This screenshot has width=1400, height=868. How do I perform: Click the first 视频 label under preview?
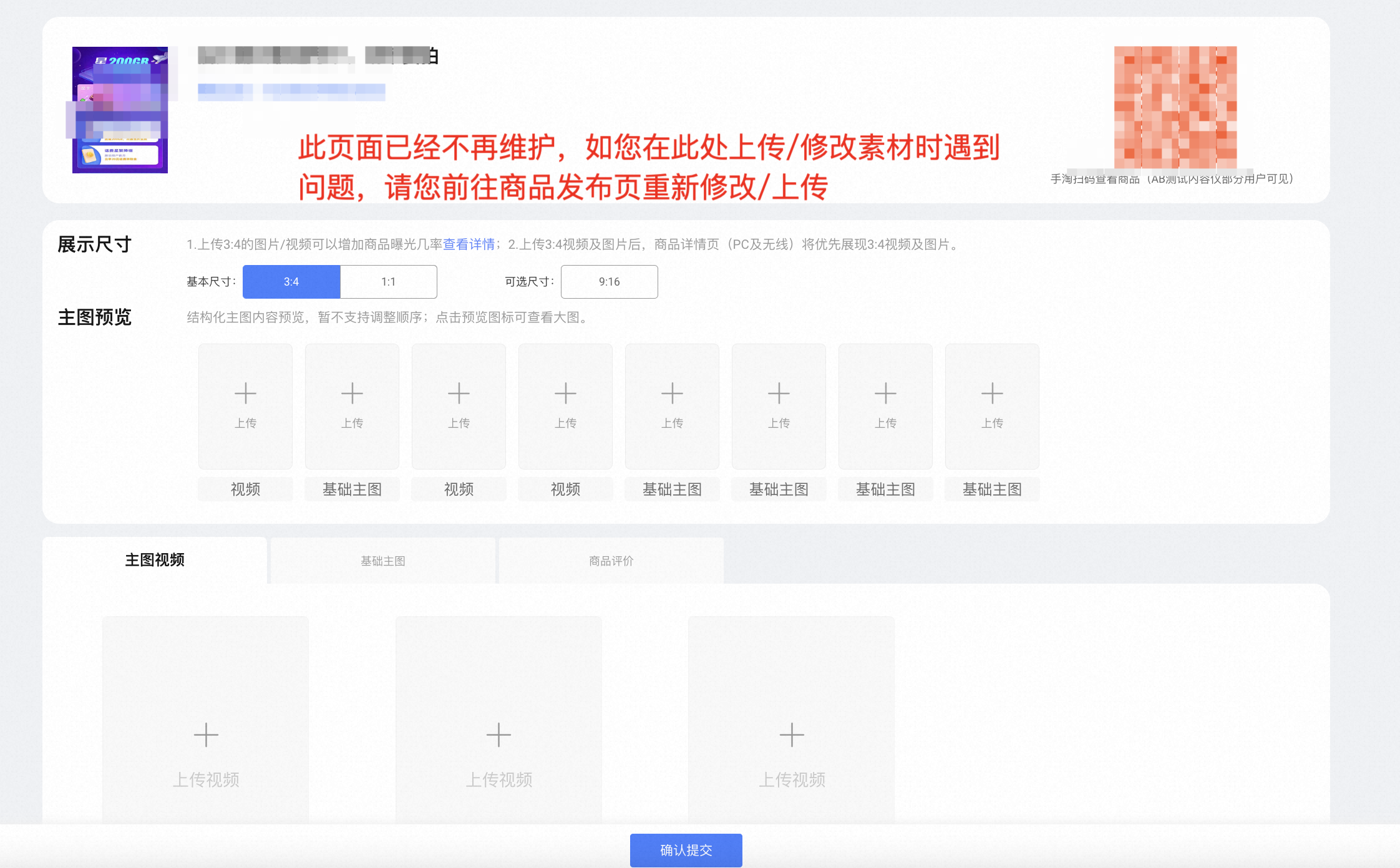click(x=245, y=489)
